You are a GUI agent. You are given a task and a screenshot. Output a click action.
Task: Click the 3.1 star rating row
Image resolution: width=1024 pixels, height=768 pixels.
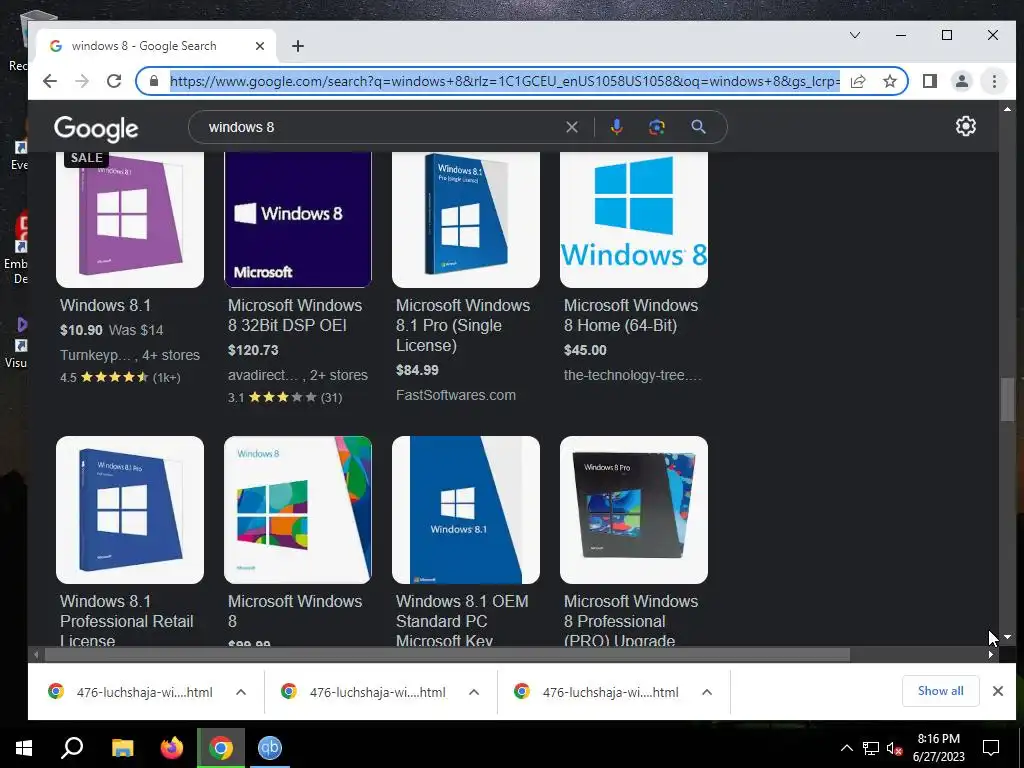click(x=285, y=397)
